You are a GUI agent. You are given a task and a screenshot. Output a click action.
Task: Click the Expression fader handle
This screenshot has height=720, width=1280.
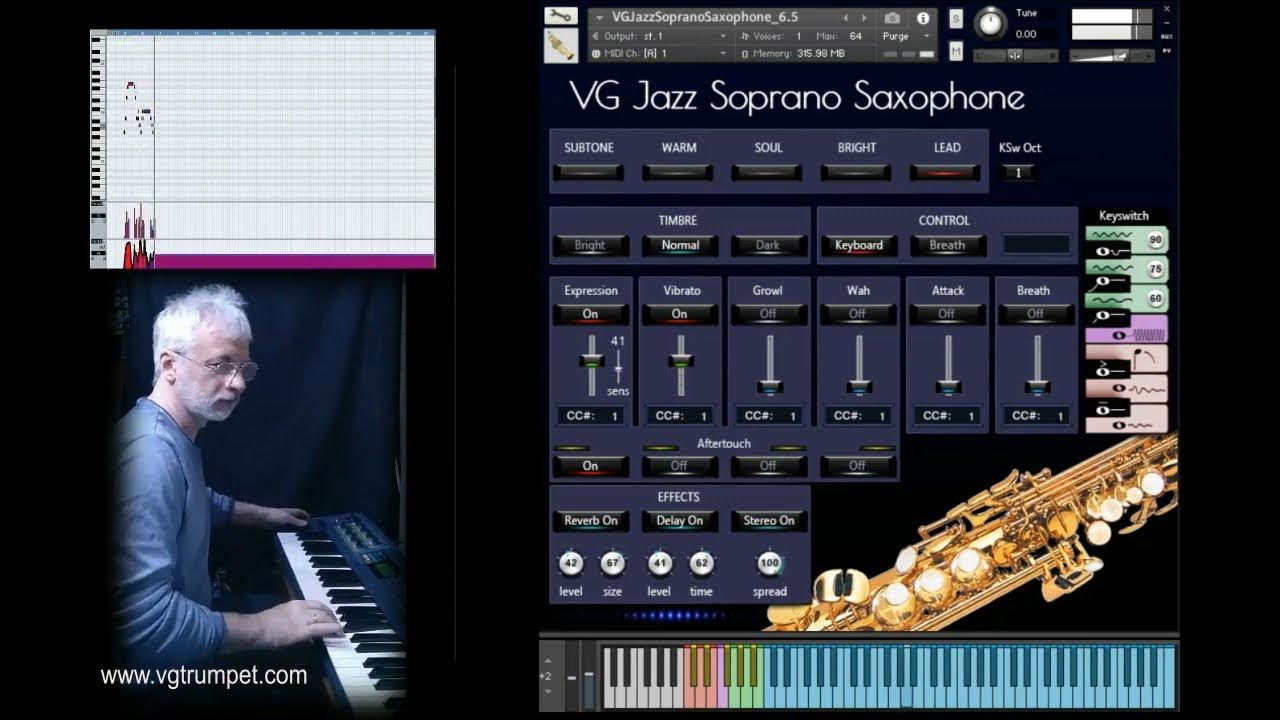[x=591, y=362]
